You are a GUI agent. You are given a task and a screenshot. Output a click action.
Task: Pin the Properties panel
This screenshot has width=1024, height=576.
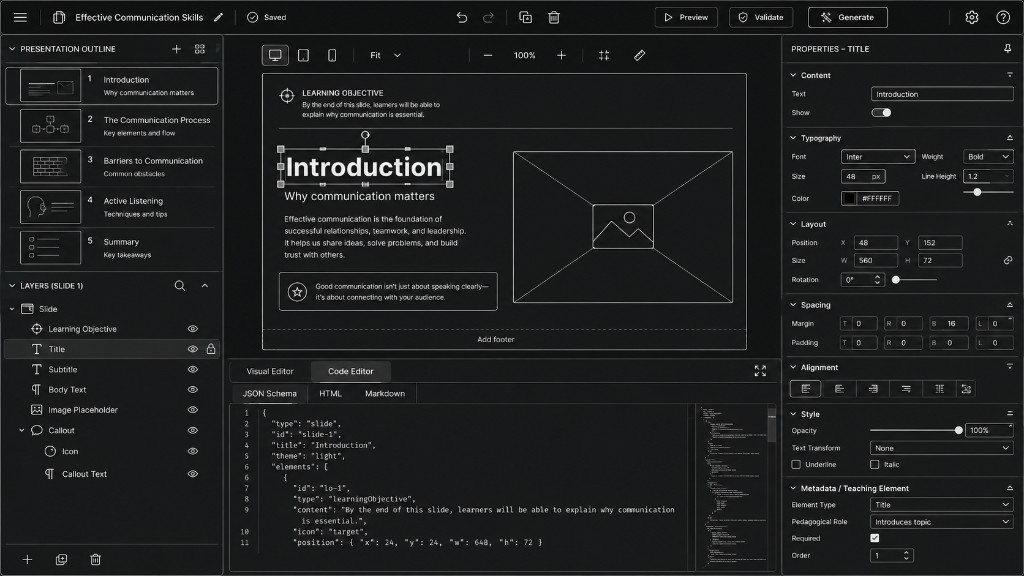point(1008,49)
